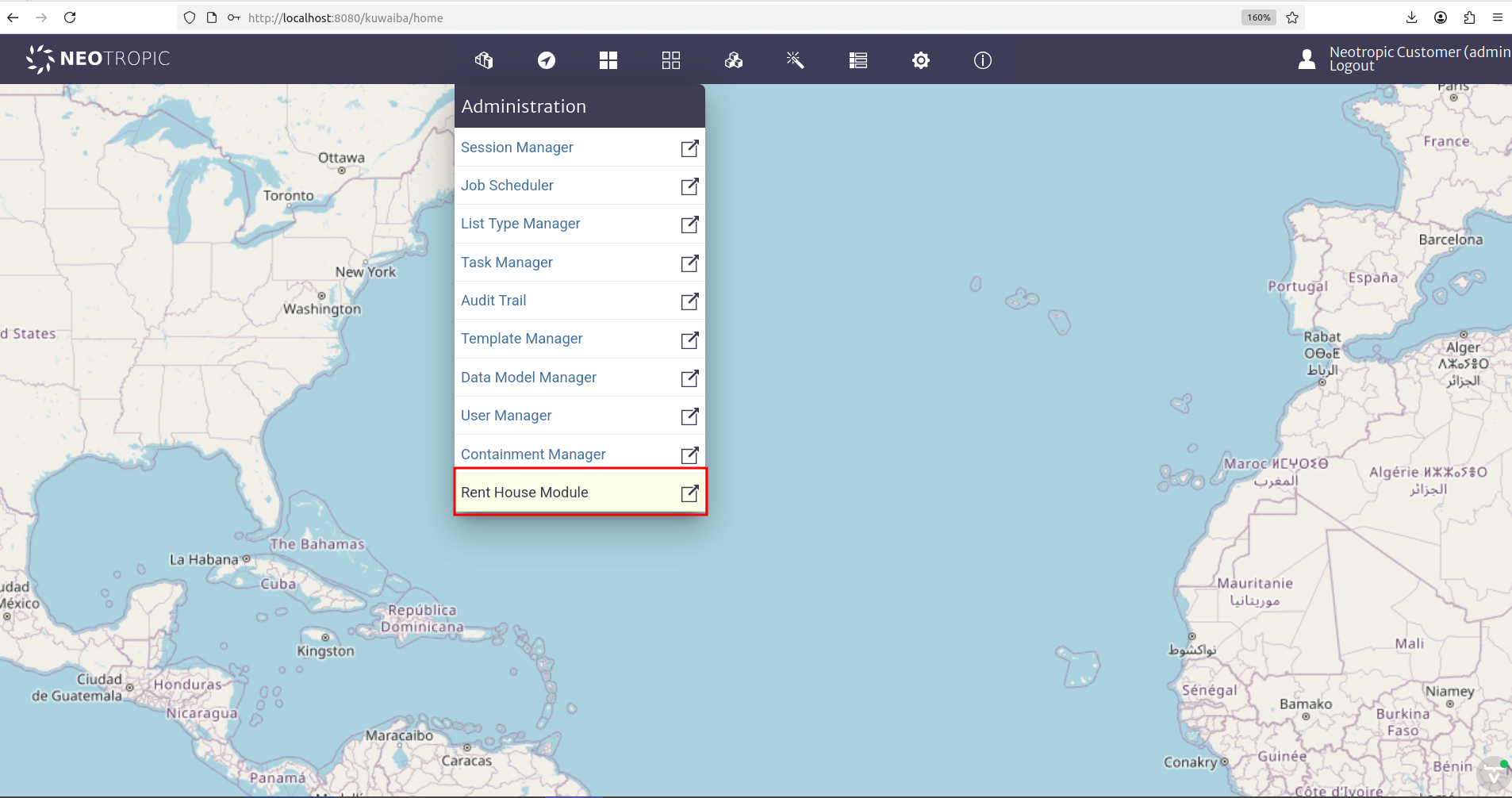The width and height of the screenshot is (1512, 798).
Task: Open Session Manager from the Administration menu
Action: pyautogui.click(x=517, y=148)
